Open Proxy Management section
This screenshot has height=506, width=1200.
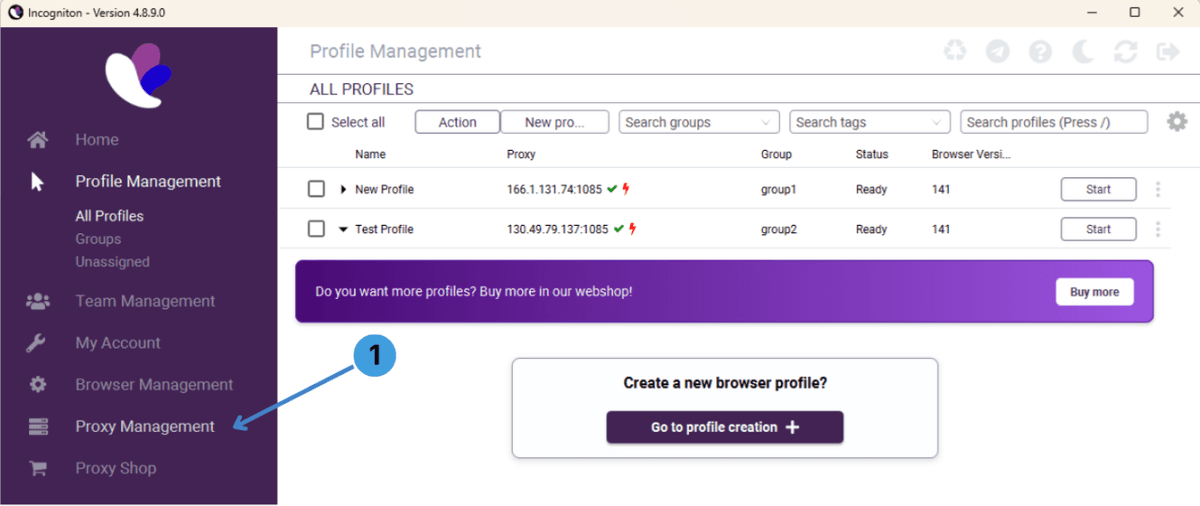point(145,427)
